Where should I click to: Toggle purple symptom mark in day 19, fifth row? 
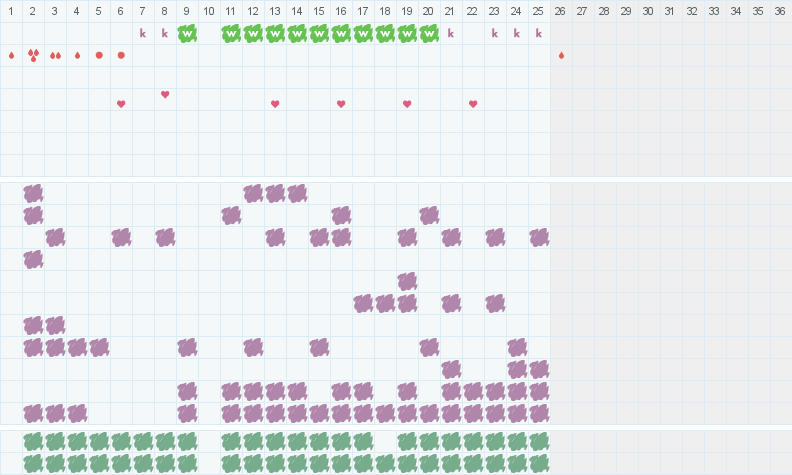click(x=407, y=281)
